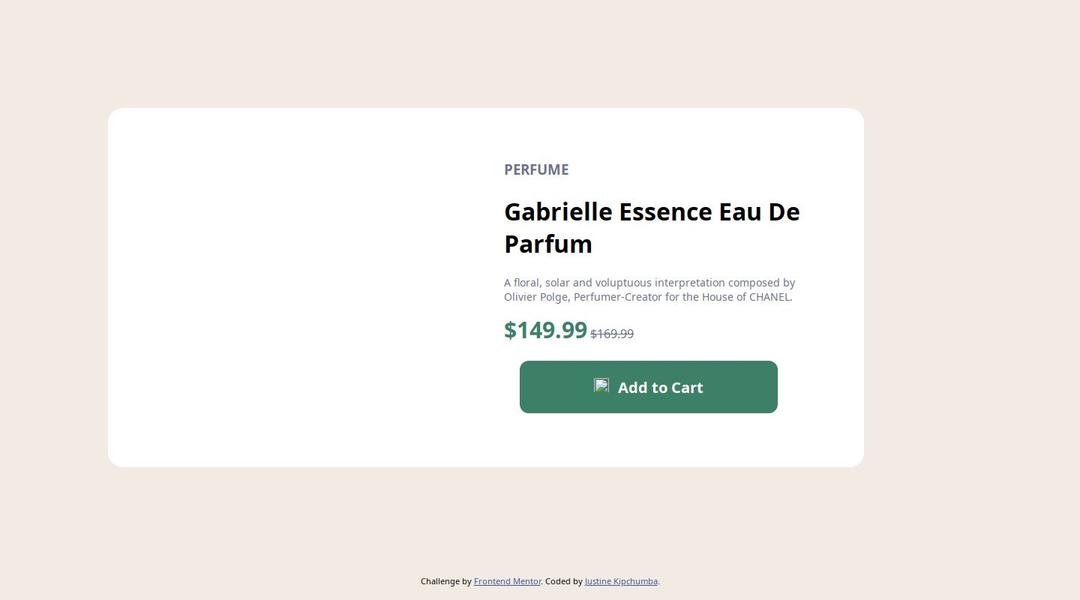Click the word Essence in the title
This screenshot has height=600, width=1080.
pyautogui.click(x=665, y=212)
